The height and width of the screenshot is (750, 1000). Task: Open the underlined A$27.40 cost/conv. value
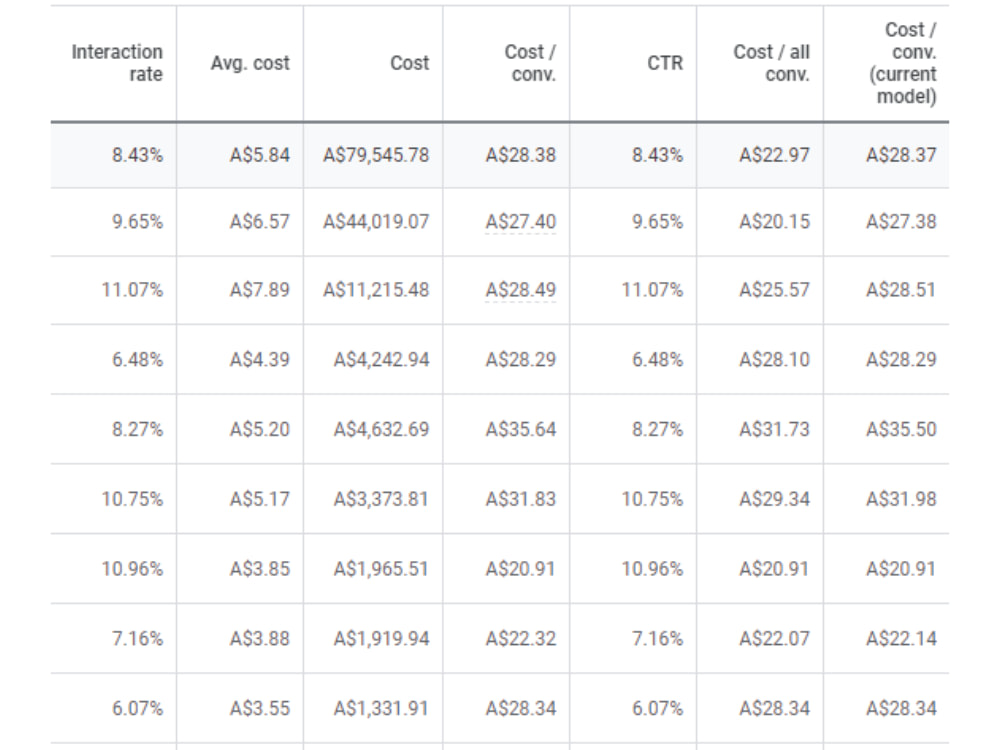click(x=520, y=222)
